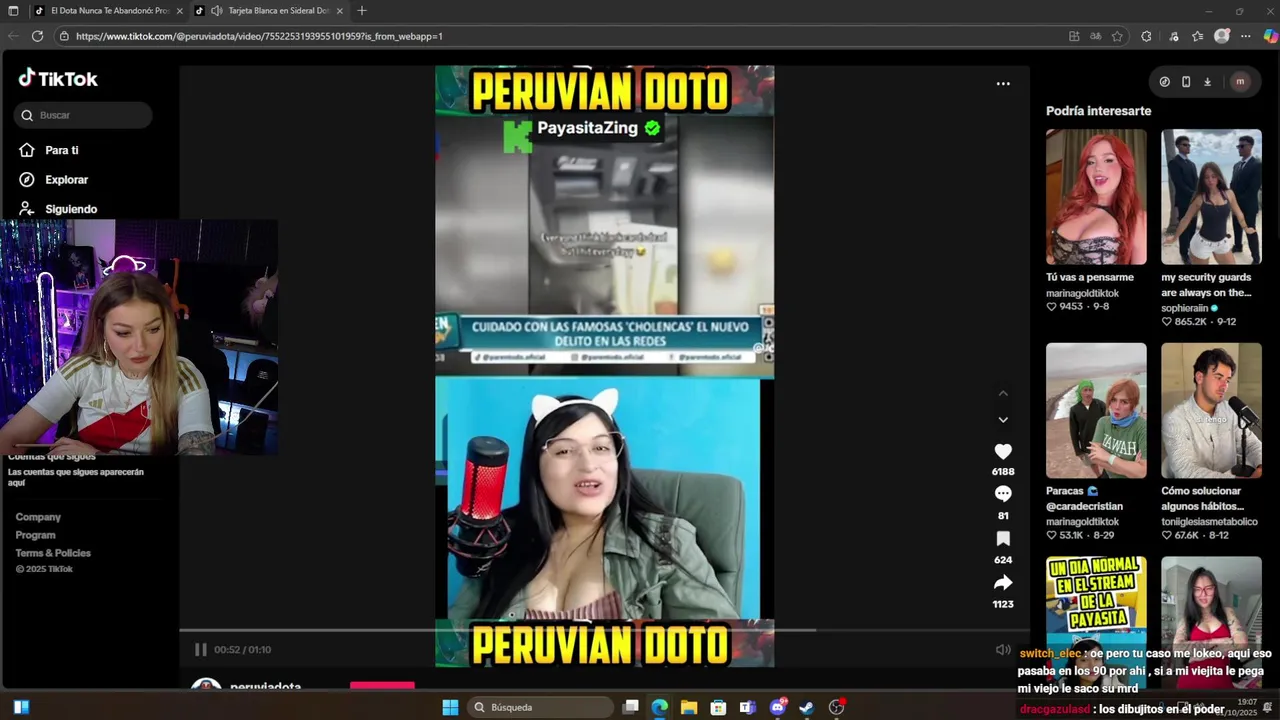Go to next video with down chevron
The height and width of the screenshot is (720, 1280).
pyautogui.click(x=1003, y=420)
